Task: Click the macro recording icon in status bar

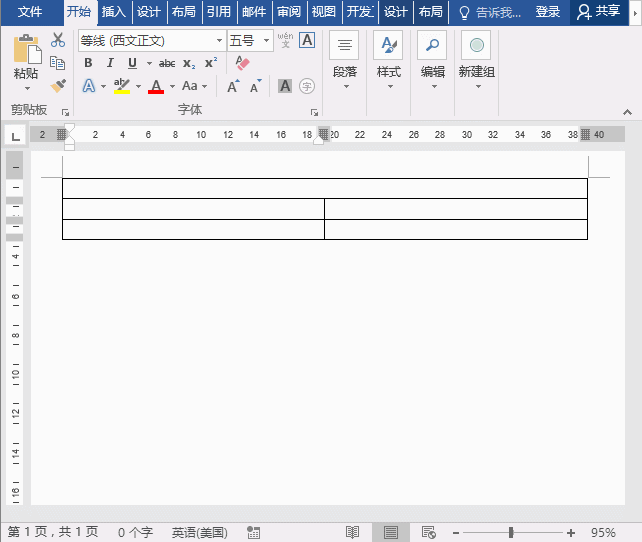Action: pos(253,532)
